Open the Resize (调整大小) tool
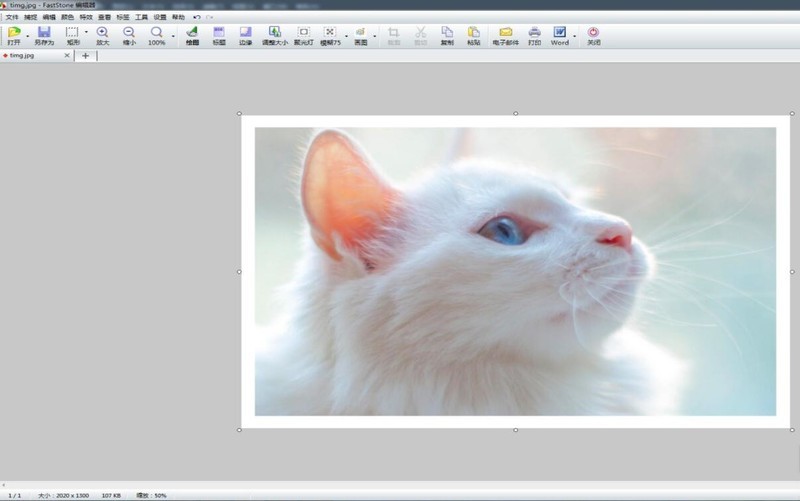The height and width of the screenshot is (501, 800). click(x=274, y=33)
